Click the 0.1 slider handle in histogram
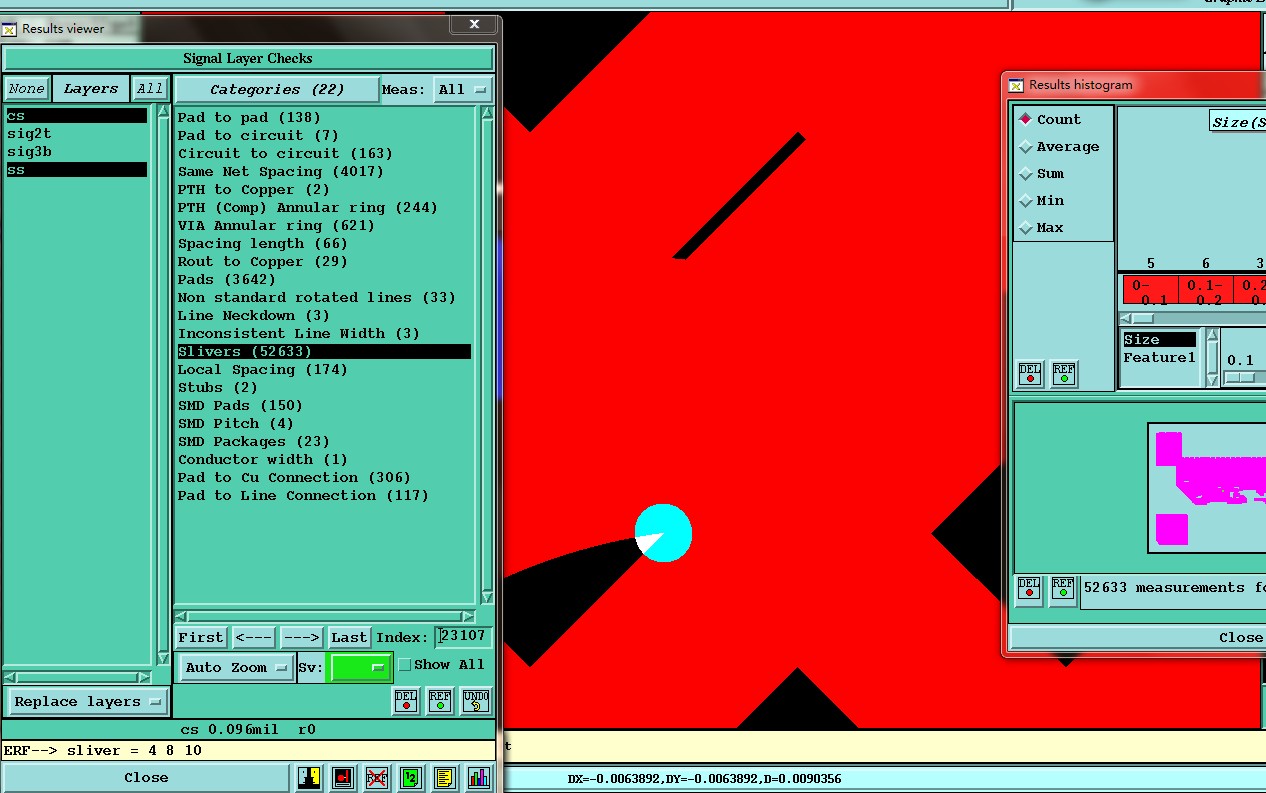1266x793 pixels. (1240, 377)
